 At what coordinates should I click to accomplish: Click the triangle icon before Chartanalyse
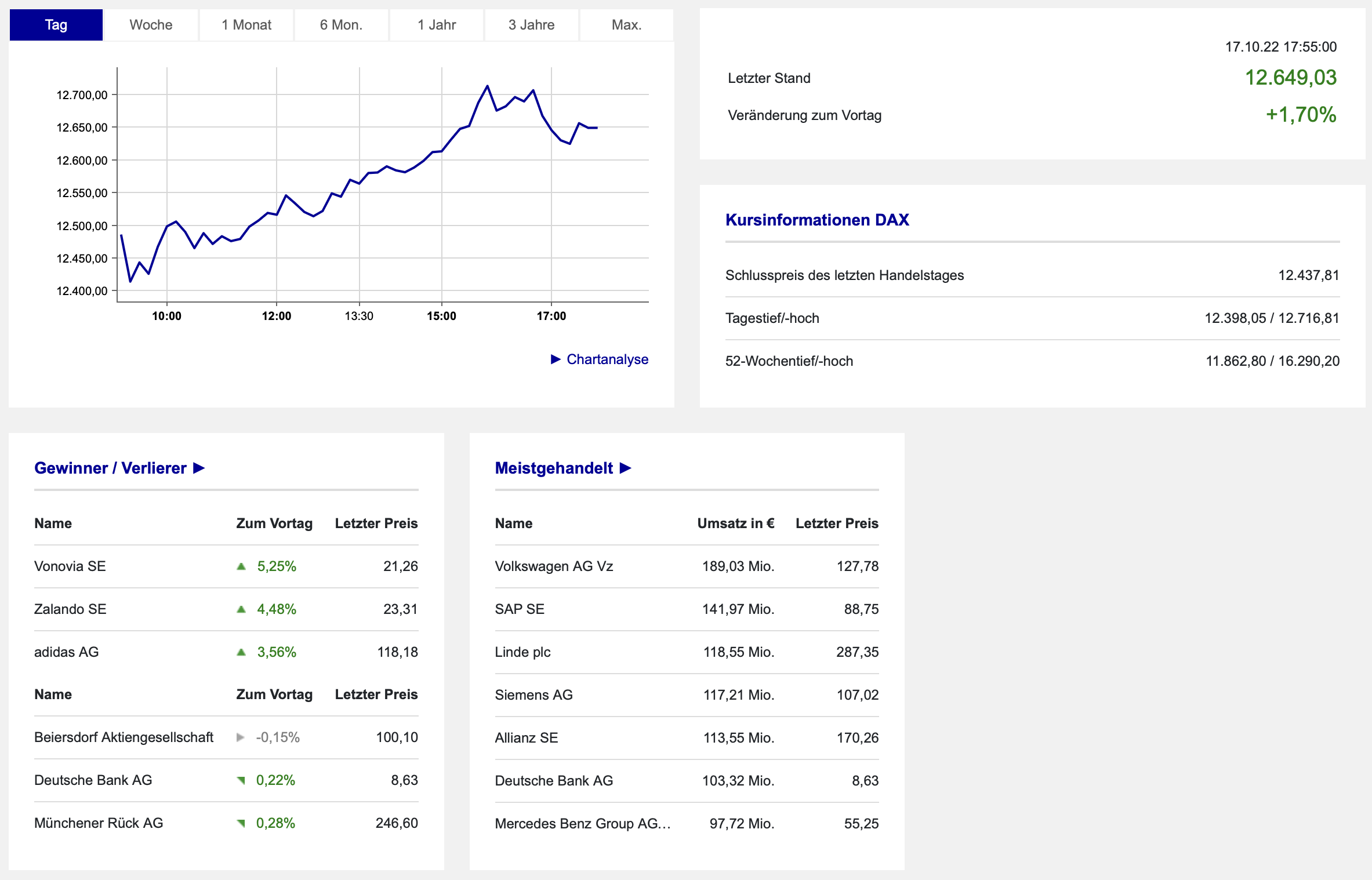[556, 359]
